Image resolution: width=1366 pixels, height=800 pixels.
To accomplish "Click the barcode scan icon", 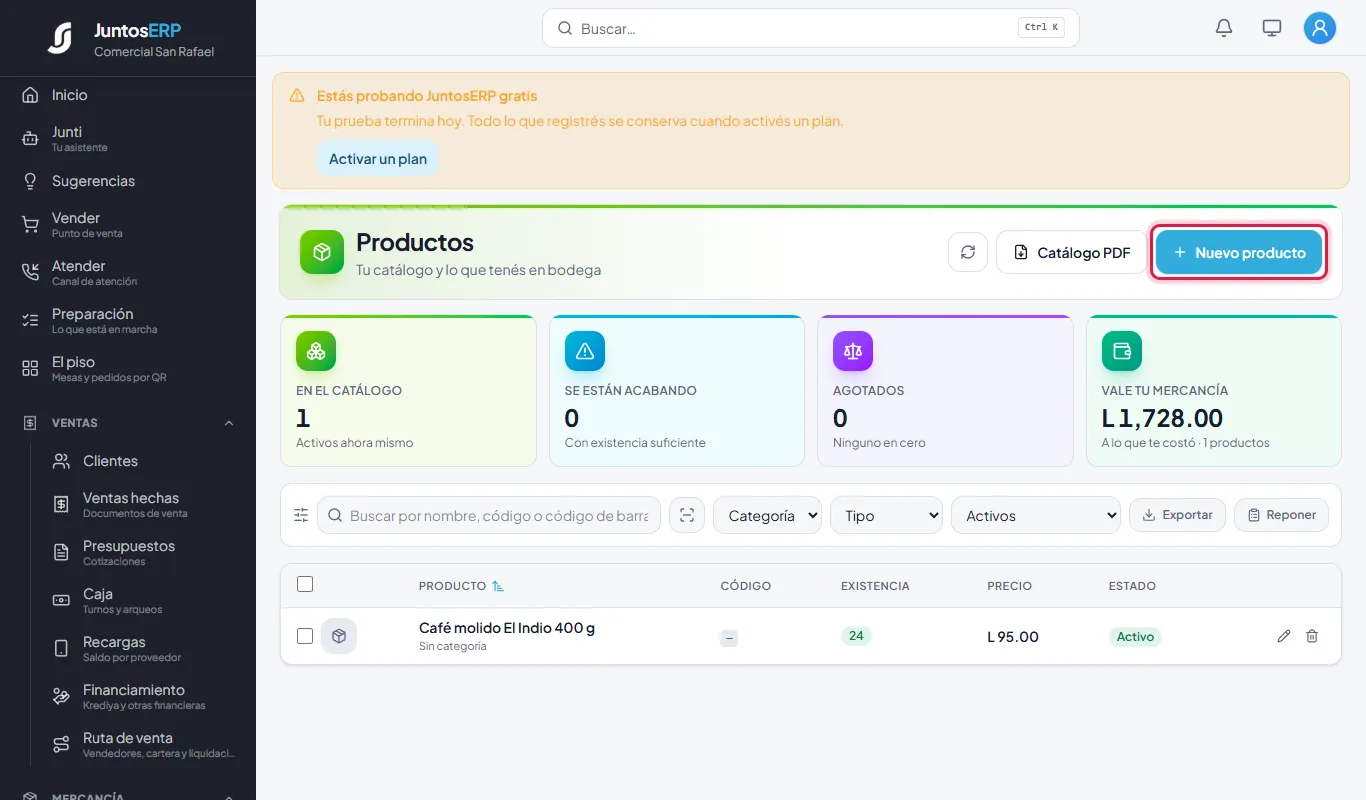I will pyautogui.click(x=687, y=515).
